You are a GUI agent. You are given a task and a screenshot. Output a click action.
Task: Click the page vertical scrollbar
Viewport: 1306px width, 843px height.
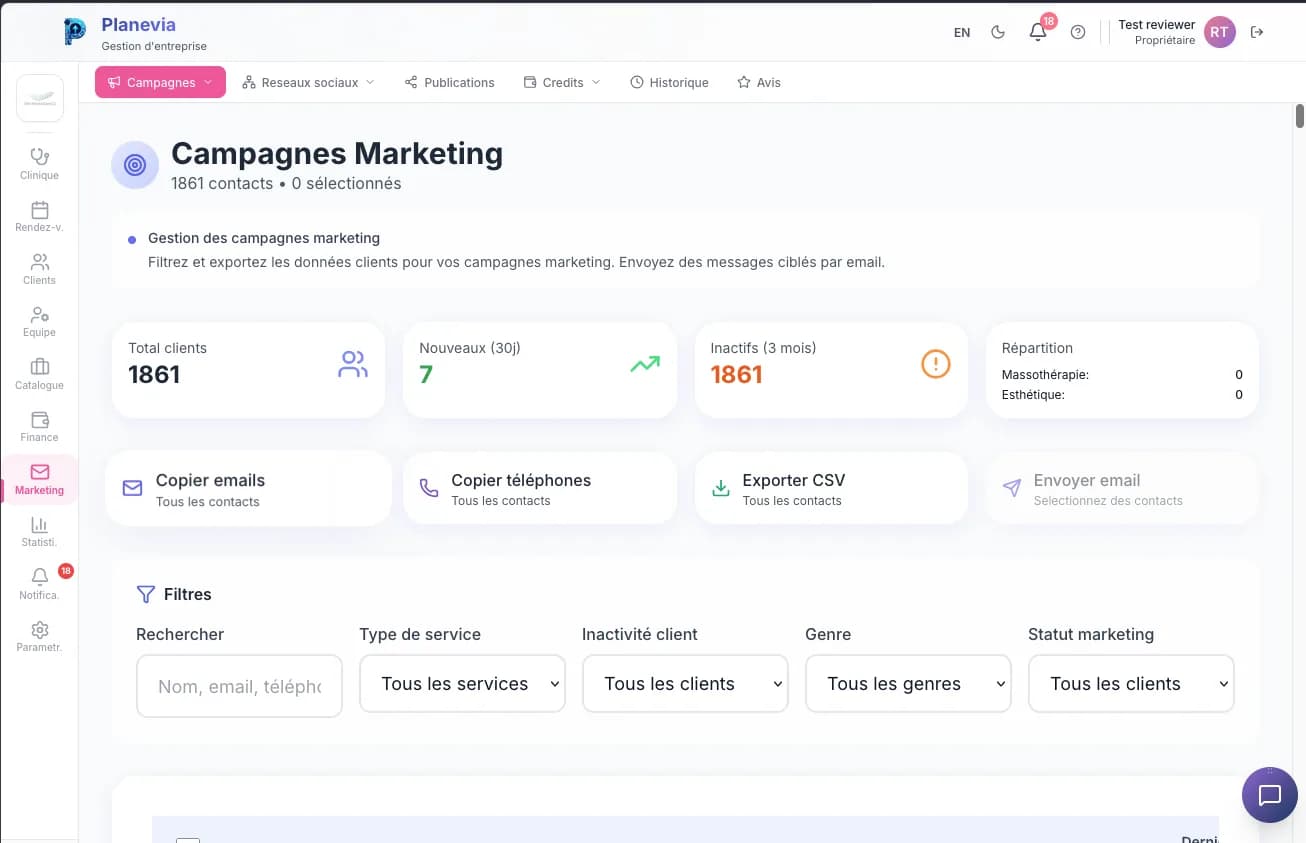pyautogui.click(x=1299, y=114)
